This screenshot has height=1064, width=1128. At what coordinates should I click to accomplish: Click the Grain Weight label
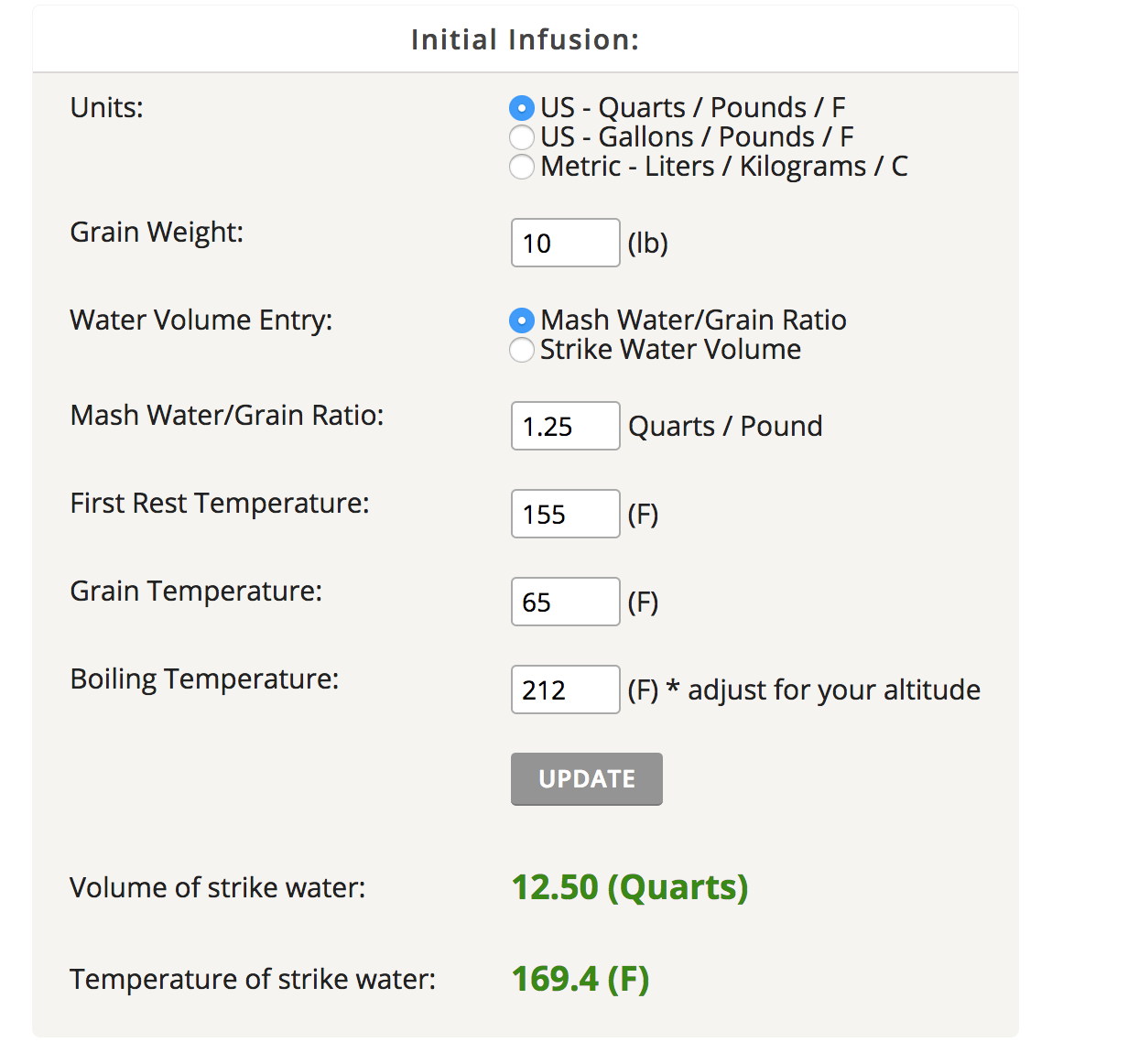[x=157, y=232]
